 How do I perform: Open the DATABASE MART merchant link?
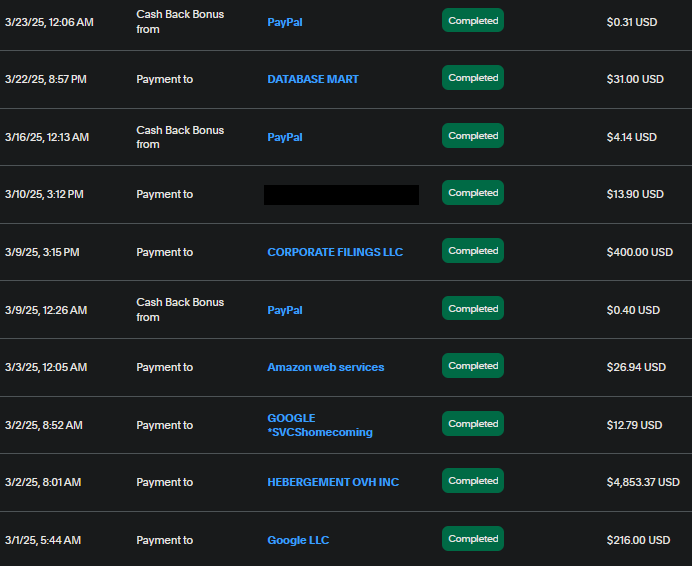click(x=313, y=79)
